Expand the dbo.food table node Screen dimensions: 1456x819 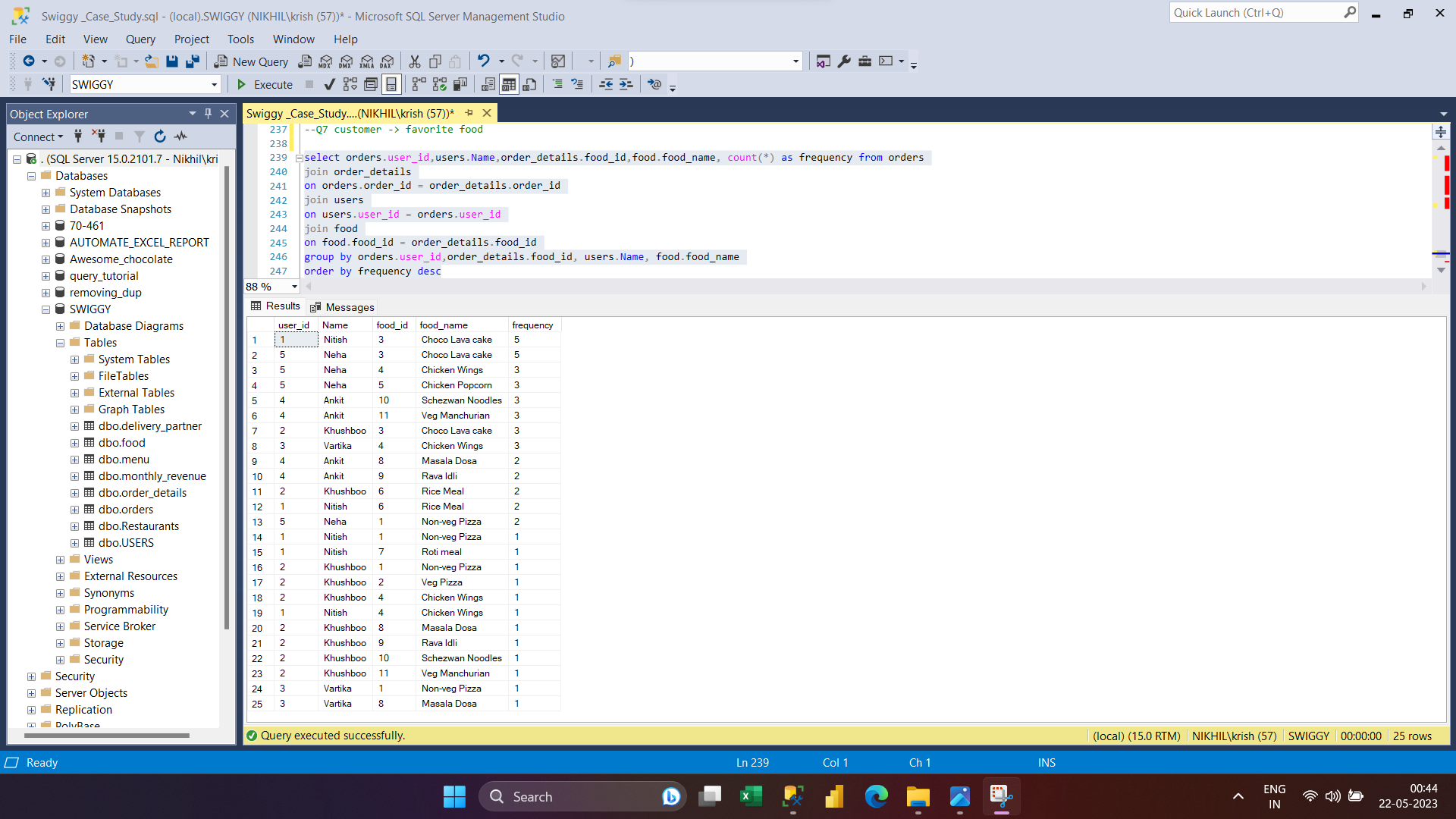point(74,443)
